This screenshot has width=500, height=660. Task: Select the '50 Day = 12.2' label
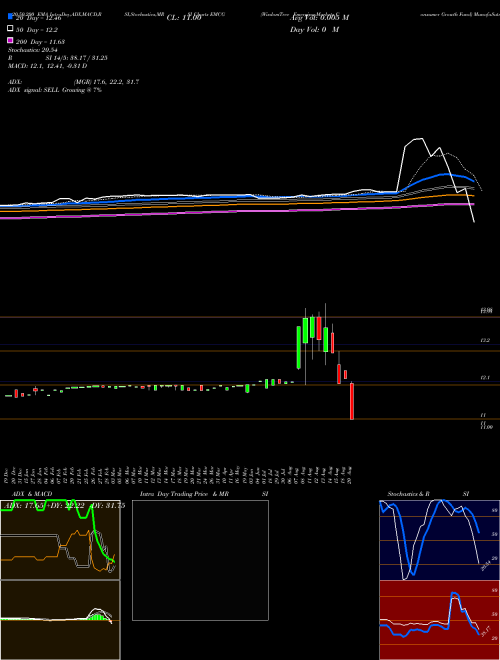tap(37, 30)
